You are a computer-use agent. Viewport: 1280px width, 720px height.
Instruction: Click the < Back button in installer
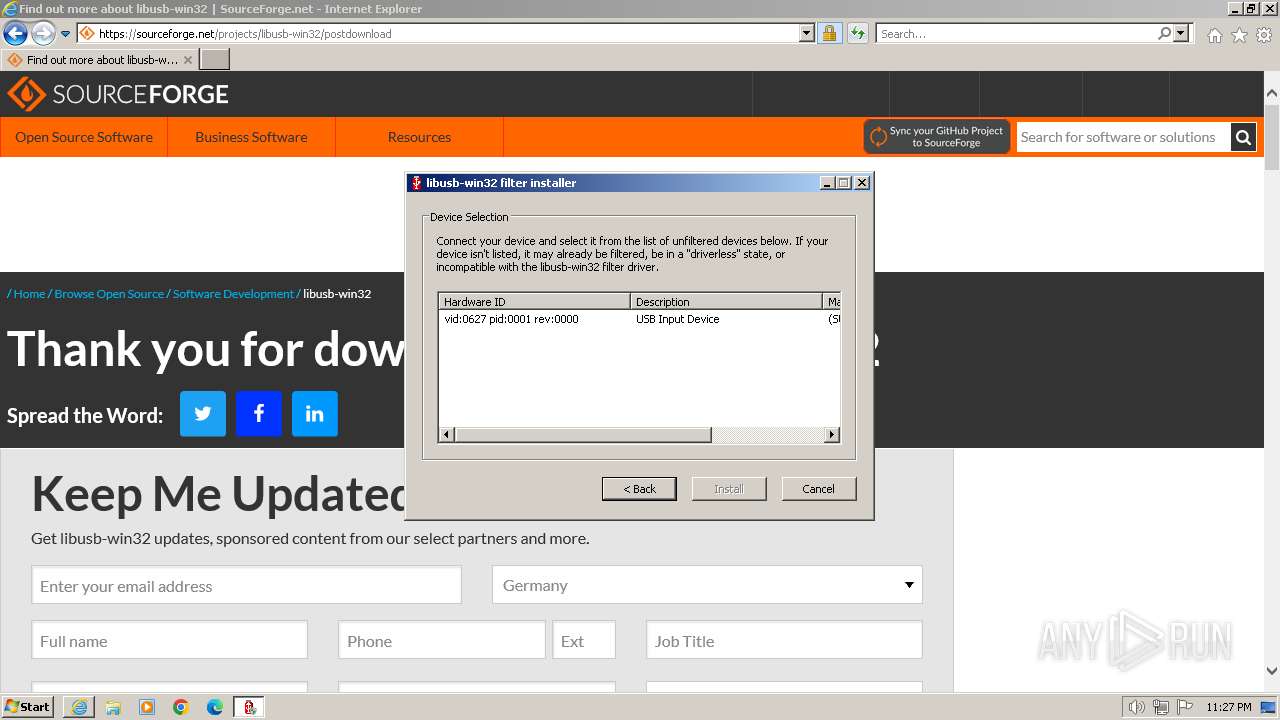click(639, 488)
